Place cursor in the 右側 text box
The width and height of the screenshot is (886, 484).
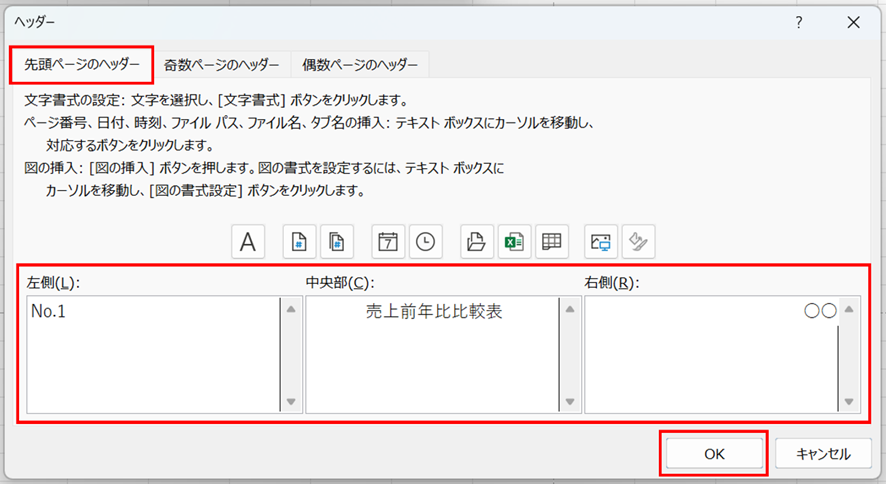click(710, 355)
